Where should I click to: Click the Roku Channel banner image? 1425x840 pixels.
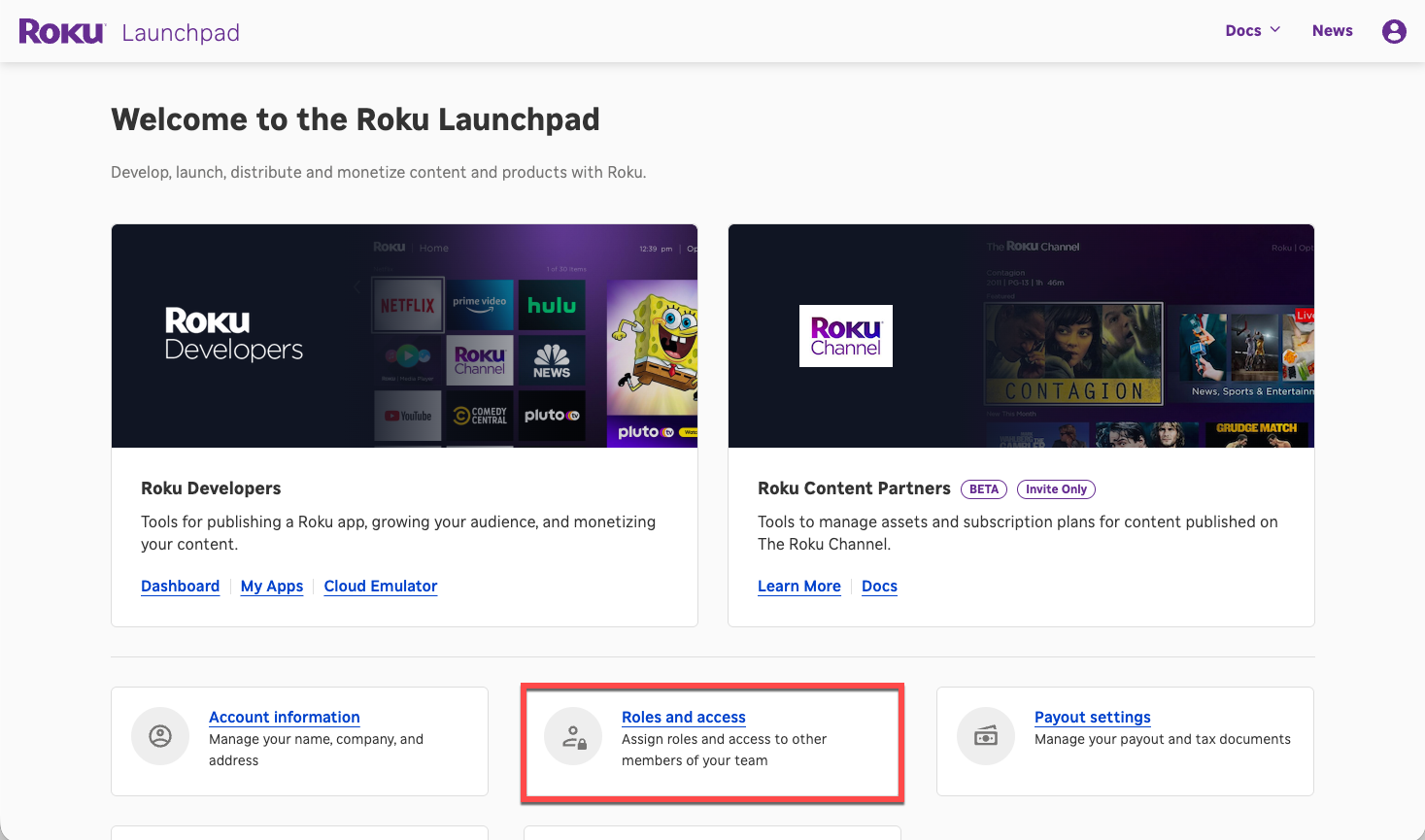pos(1021,336)
